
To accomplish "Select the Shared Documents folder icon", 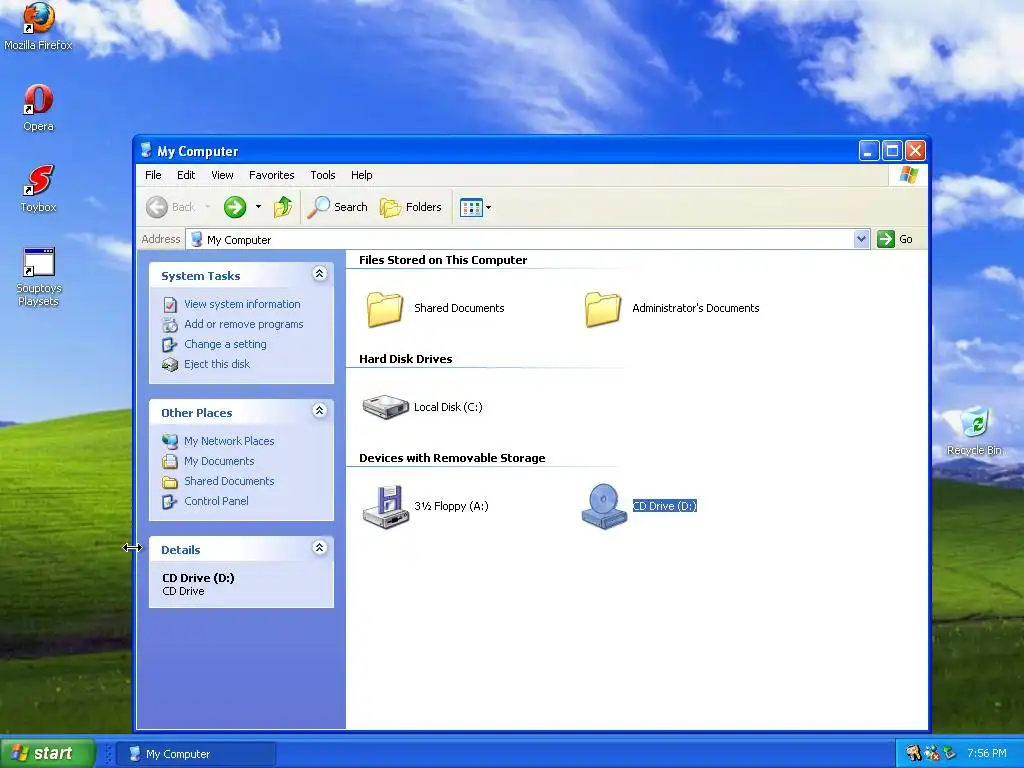I will click(x=385, y=309).
